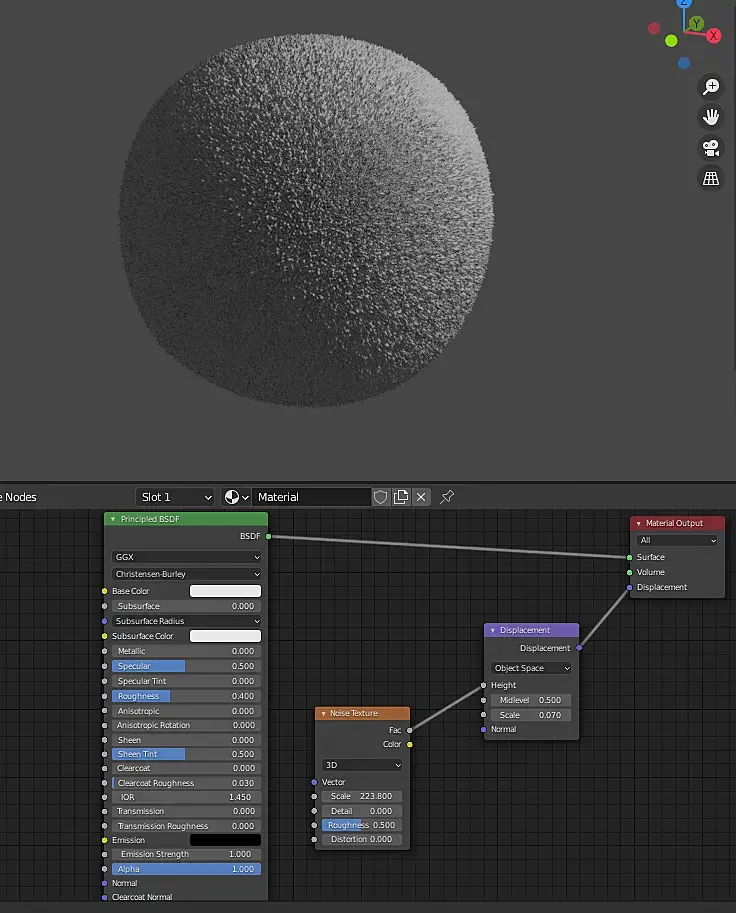Click the Anisotropic value field
This screenshot has height=913, width=736.
click(186, 711)
